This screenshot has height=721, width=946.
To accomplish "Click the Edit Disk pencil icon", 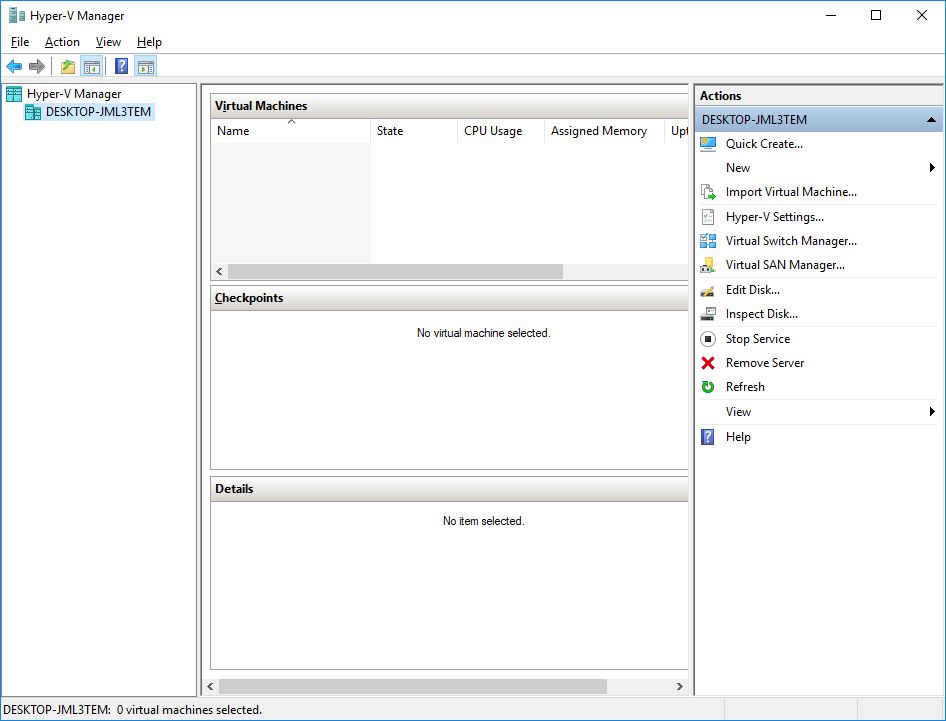I will (x=708, y=290).
